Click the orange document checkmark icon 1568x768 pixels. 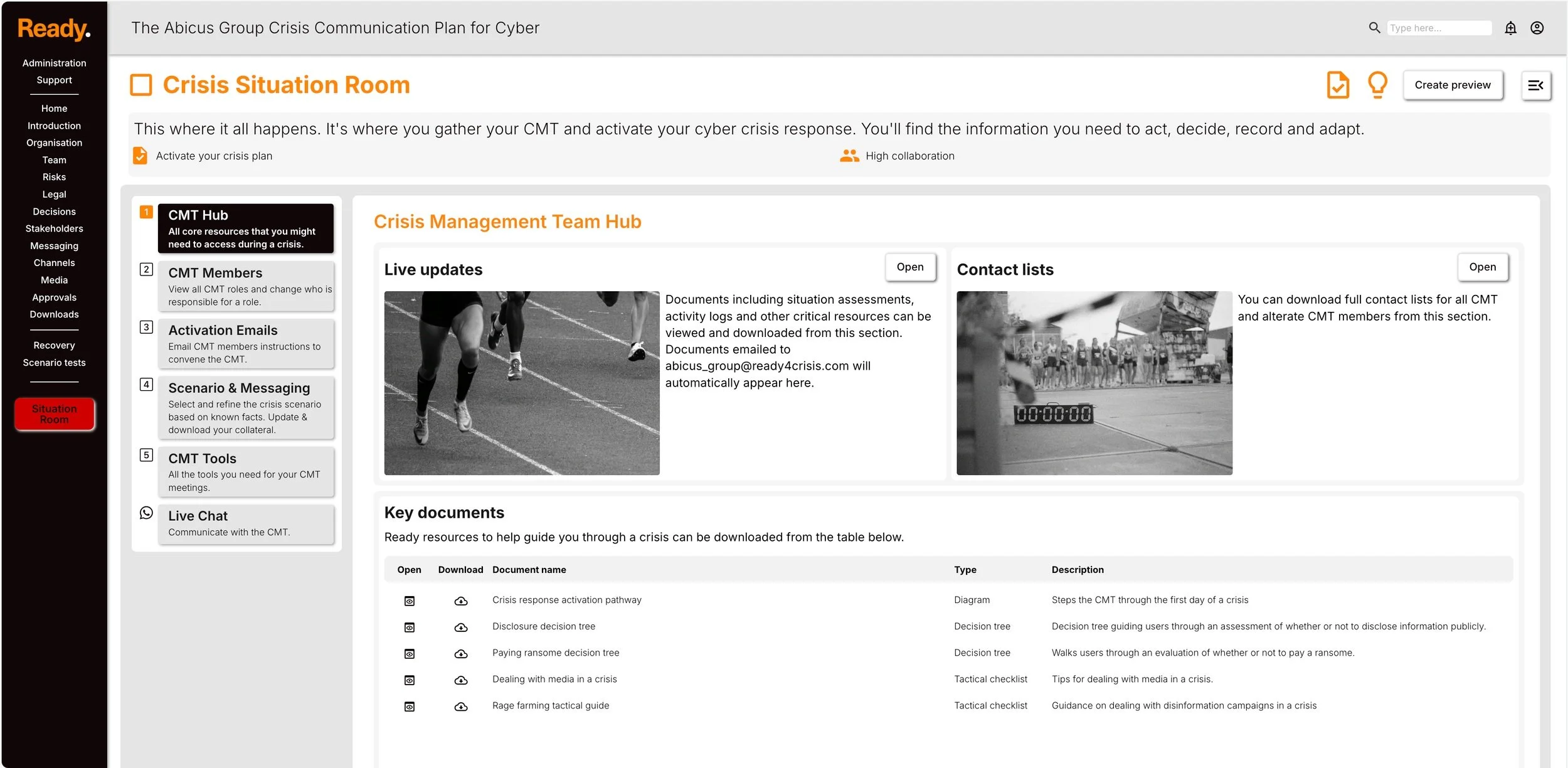pos(1337,85)
